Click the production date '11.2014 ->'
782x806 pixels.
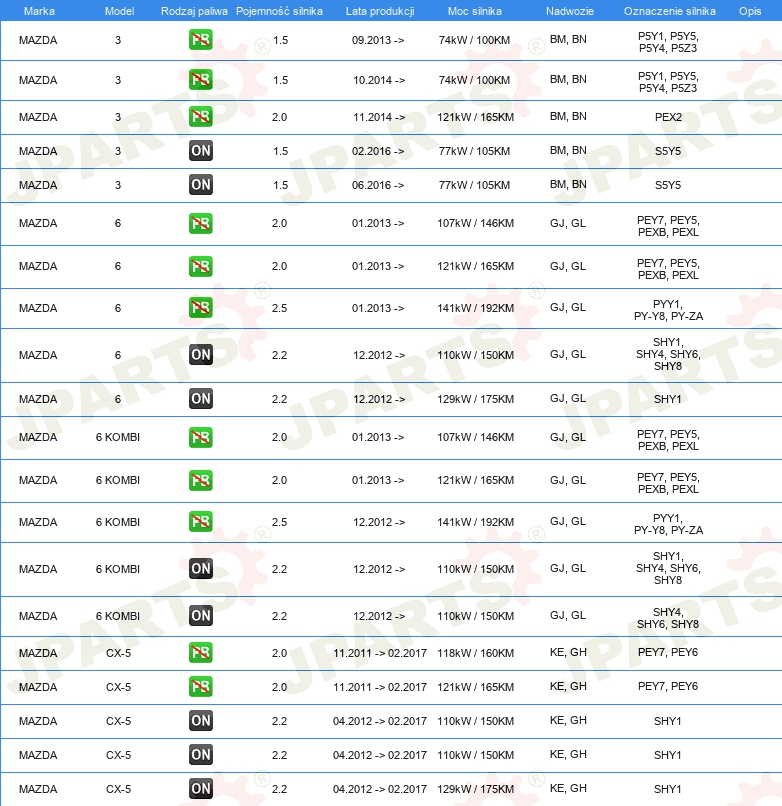tap(379, 117)
